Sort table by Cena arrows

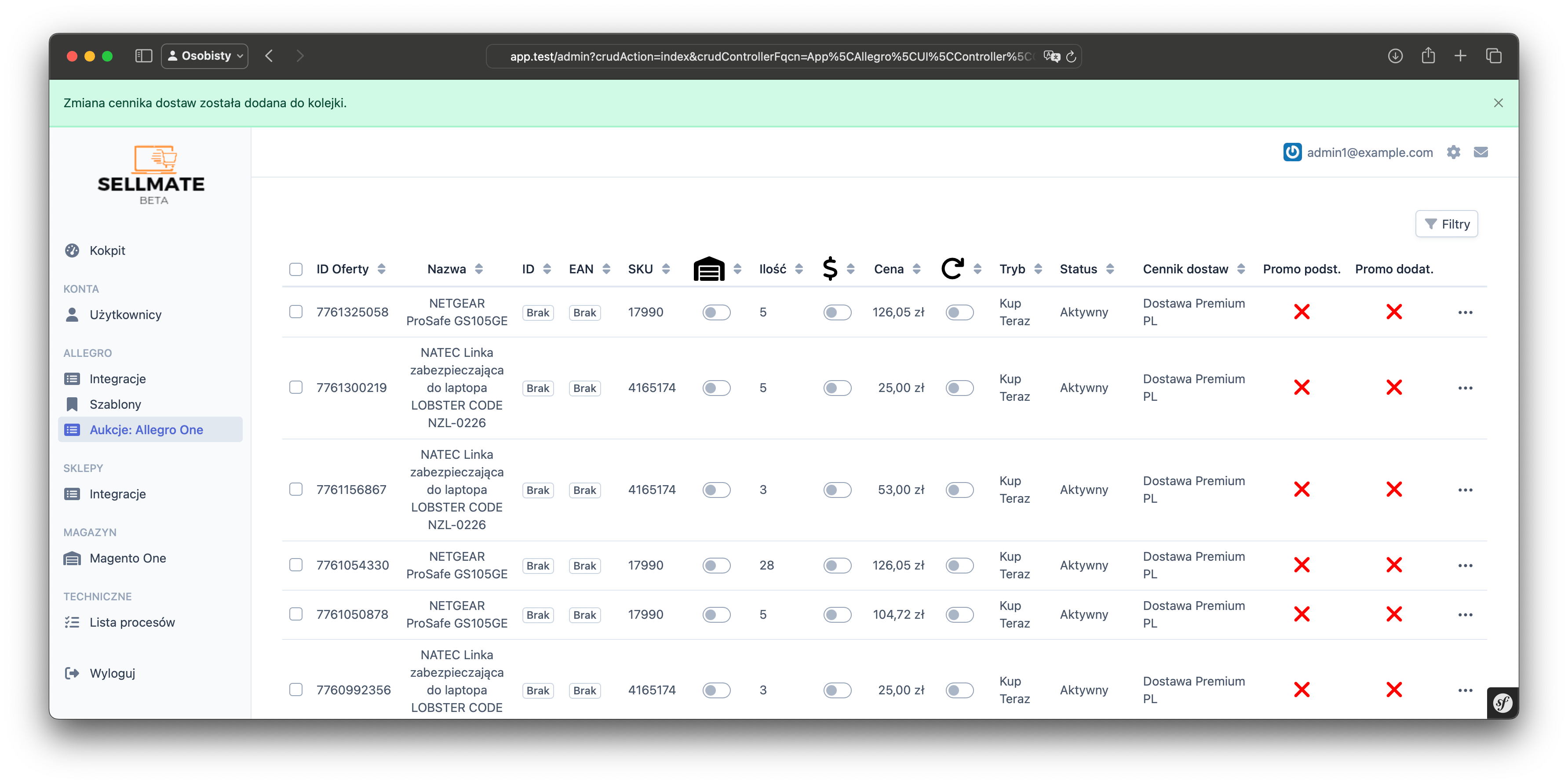(916, 269)
